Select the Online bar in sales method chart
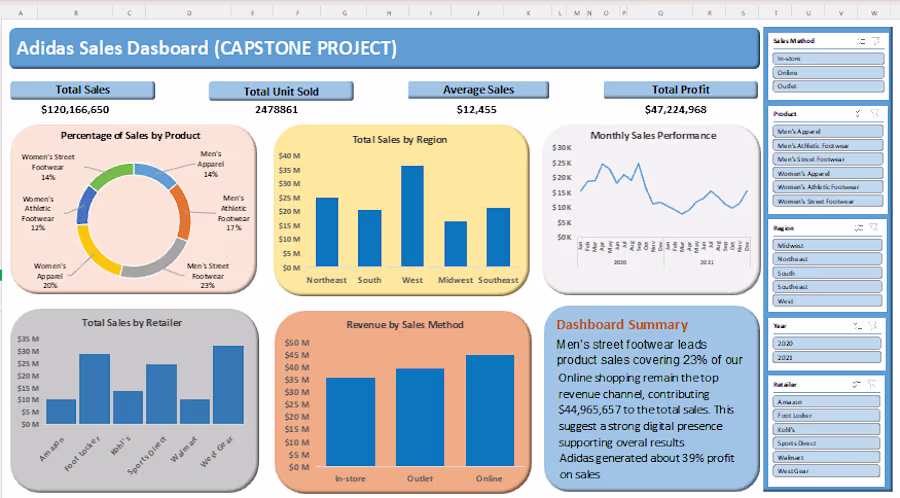This screenshot has height=498, width=900. click(x=490, y=410)
